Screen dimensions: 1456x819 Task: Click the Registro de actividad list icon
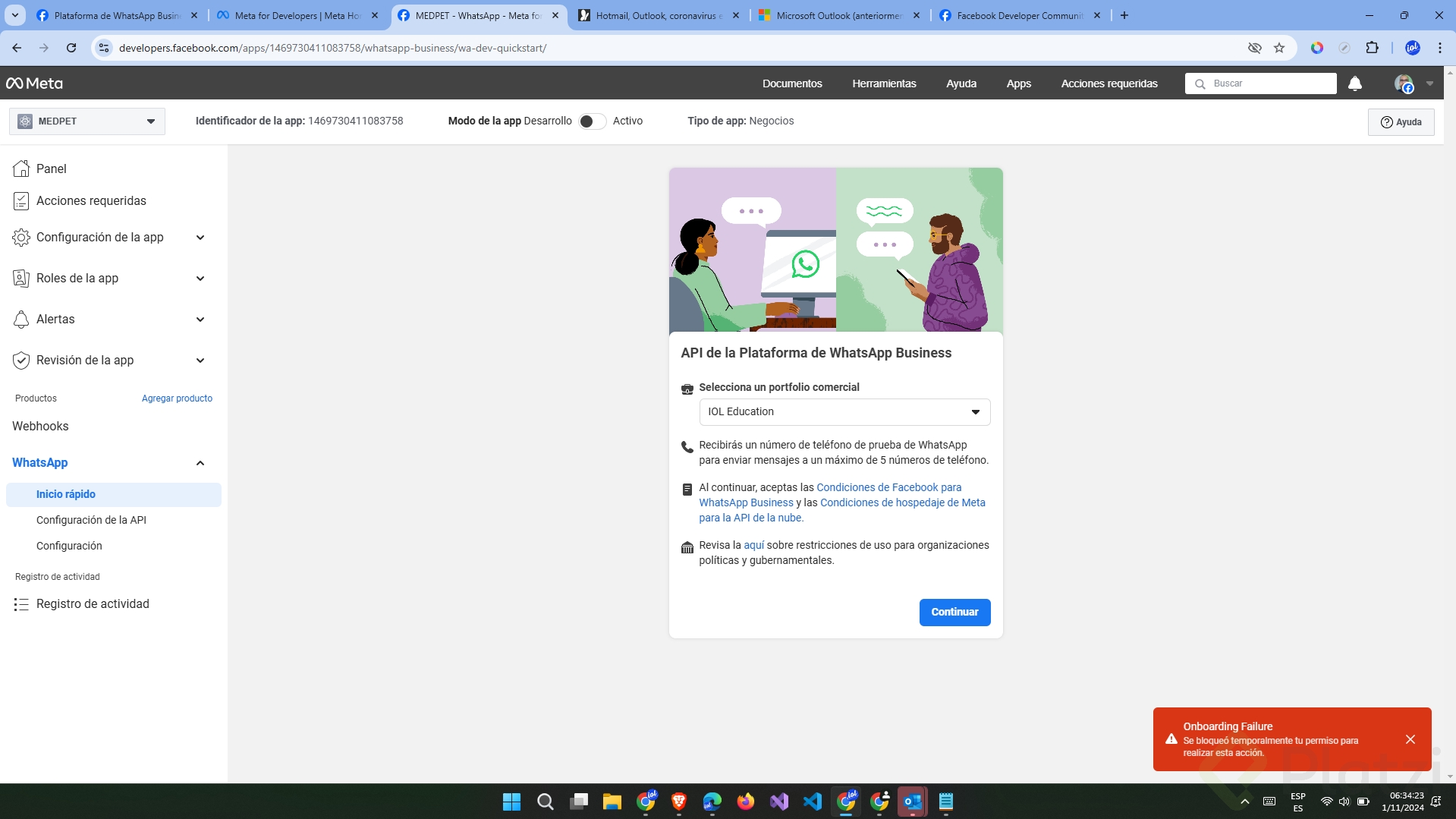point(21,604)
